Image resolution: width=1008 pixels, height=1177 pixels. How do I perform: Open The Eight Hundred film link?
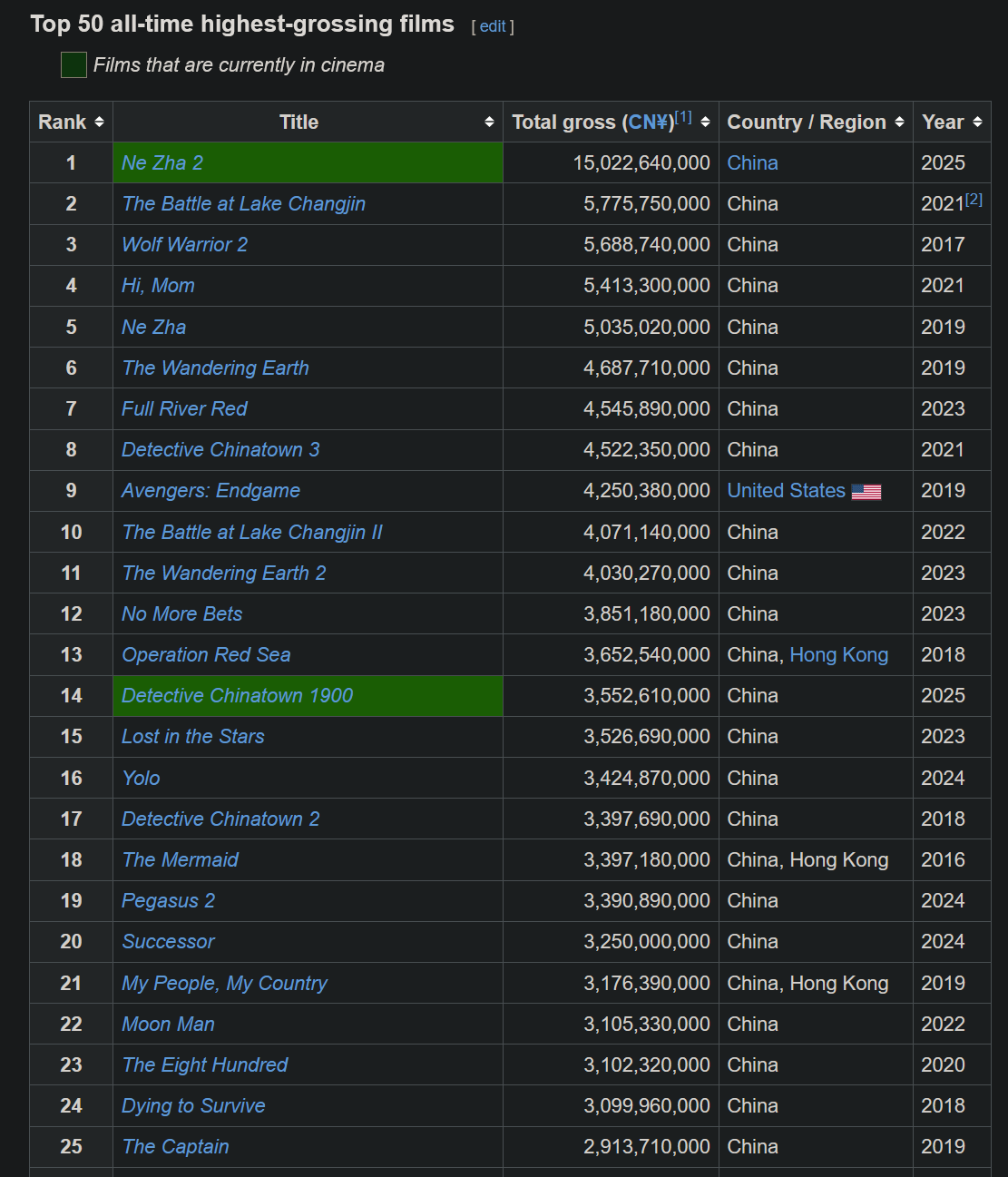click(204, 1065)
